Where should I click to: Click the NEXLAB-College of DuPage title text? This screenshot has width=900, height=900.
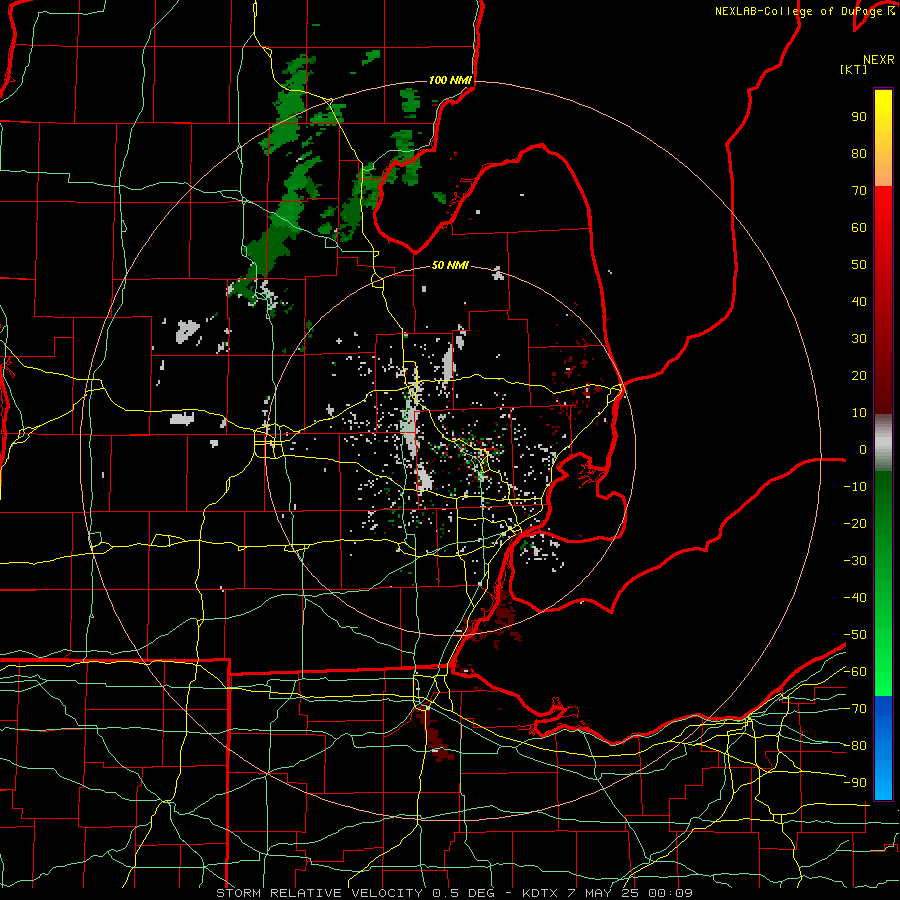pyautogui.click(x=805, y=11)
